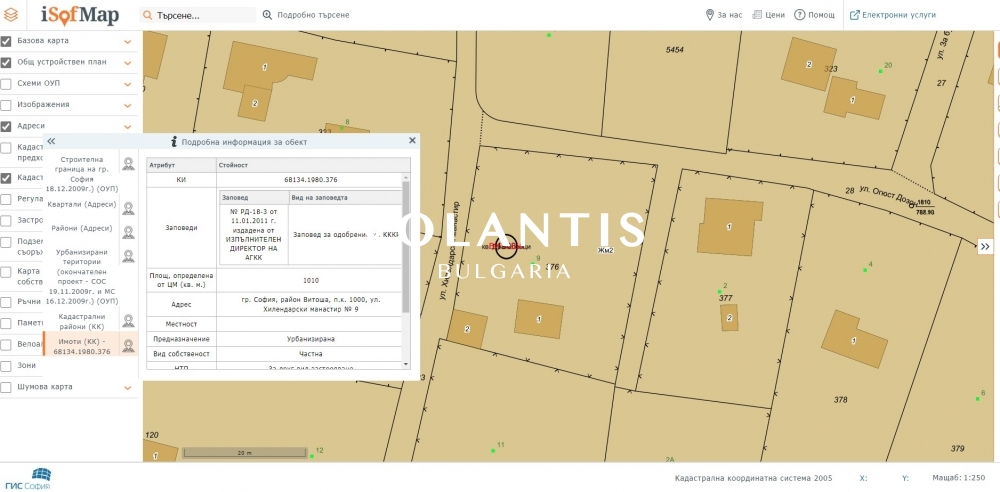Viewport: 1000px width, 492px height.
Task: Click the Вид на заповедта header
Action: (344, 198)
